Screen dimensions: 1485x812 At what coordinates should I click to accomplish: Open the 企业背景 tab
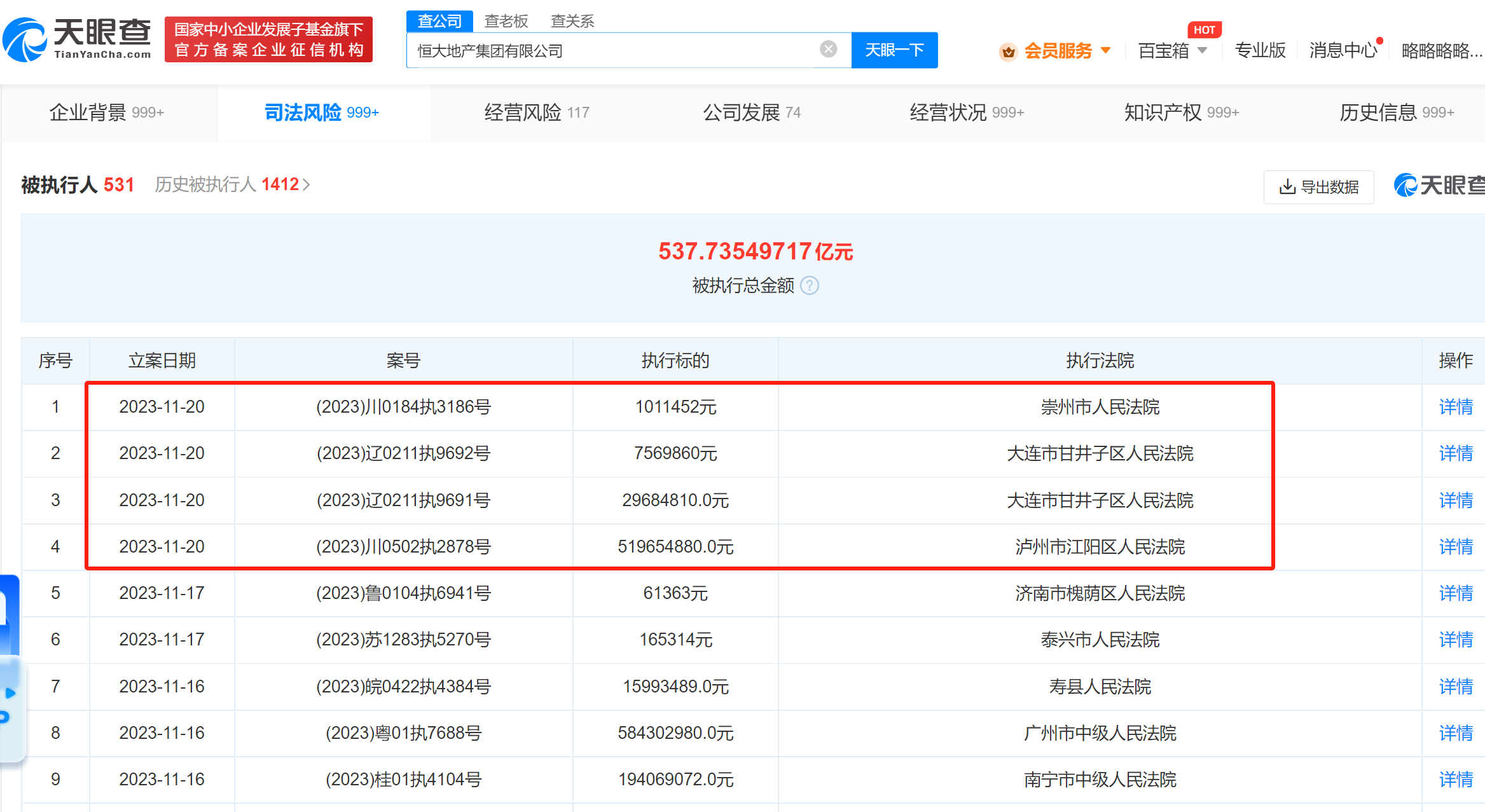click(x=107, y=113)
